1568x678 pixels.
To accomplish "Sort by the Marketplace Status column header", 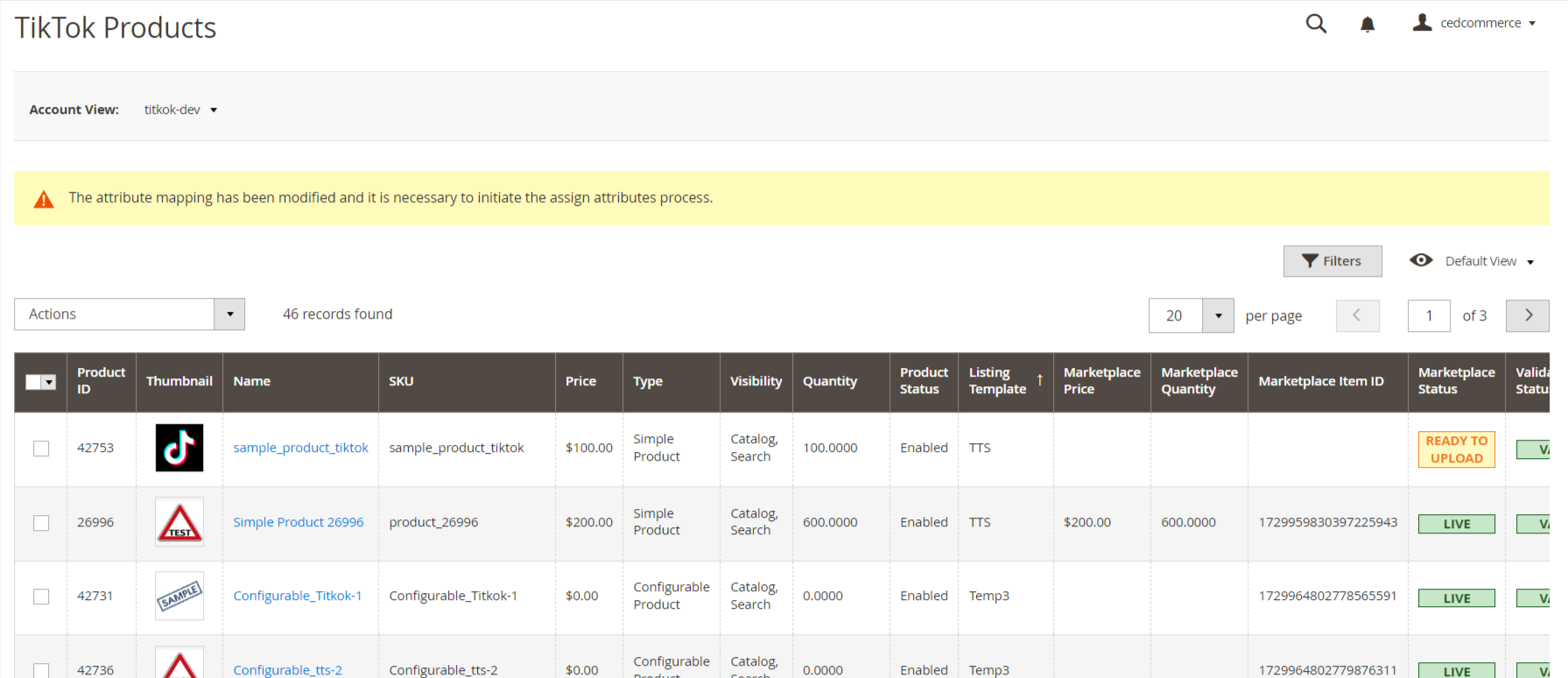I will tap(1456, 381).
